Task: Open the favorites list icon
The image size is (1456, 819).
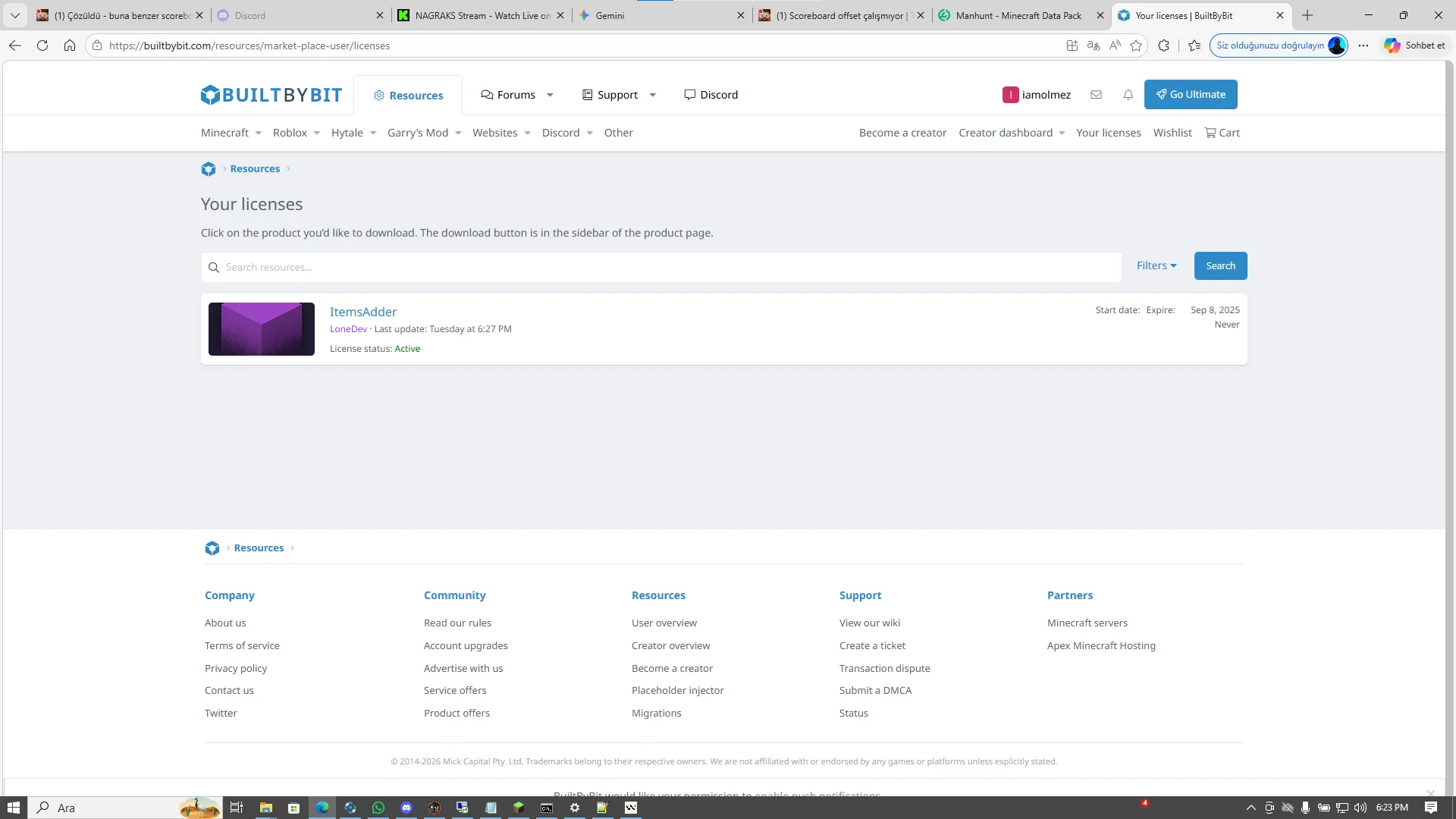Action: pyautogui.click(x=1194, y=45)
